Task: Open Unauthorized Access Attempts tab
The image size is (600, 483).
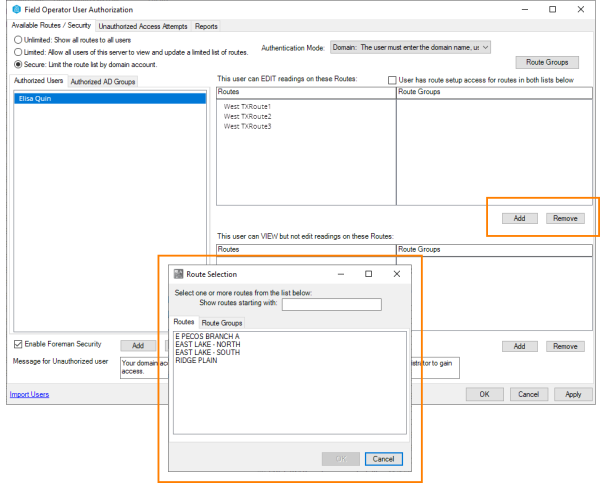Action: [x=143, y=26]
